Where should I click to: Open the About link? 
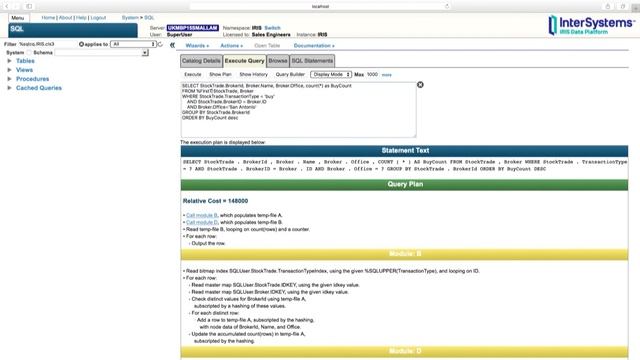click(x=65, y=18)
